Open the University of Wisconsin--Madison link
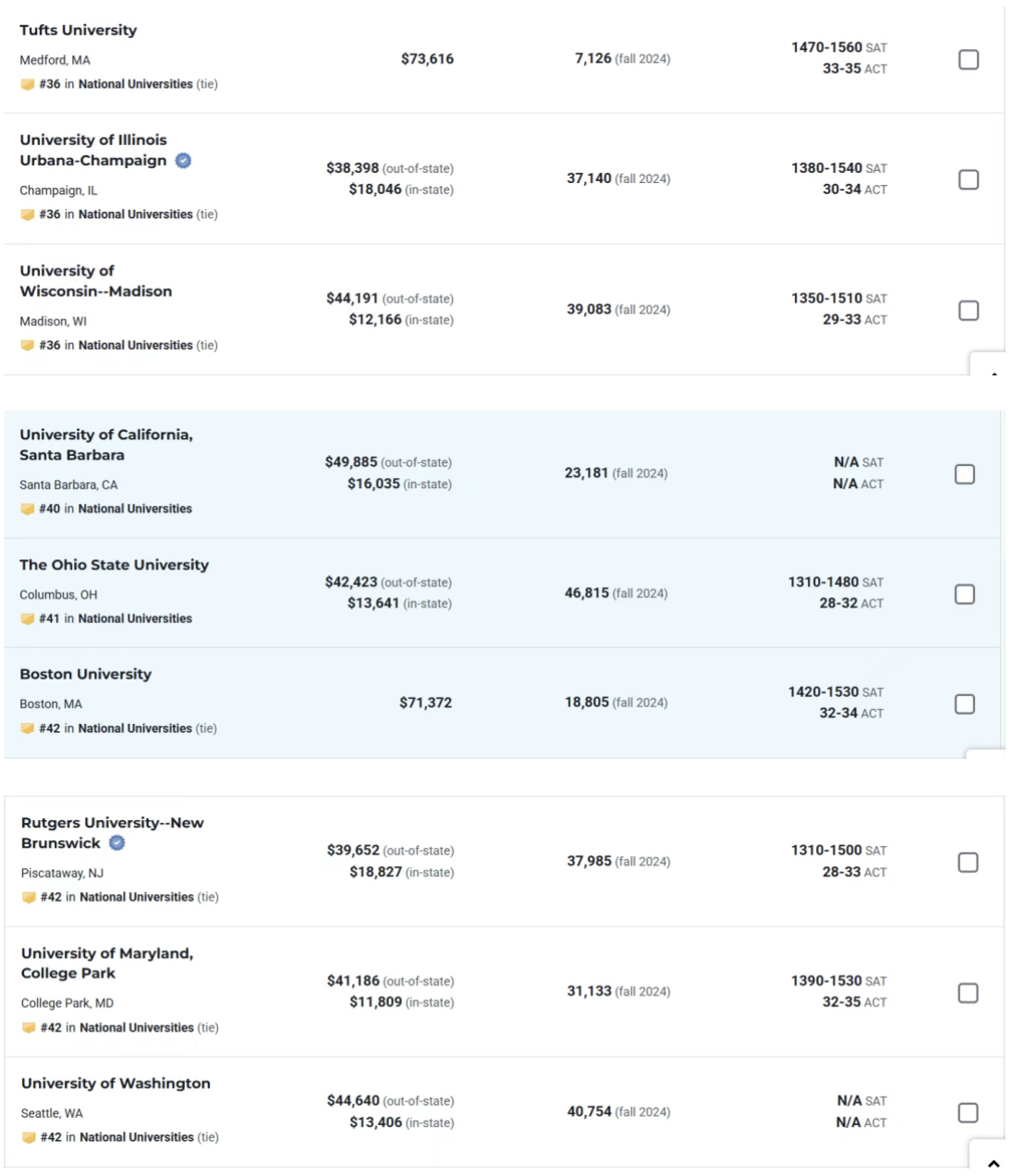The width and height of the screenshot is (1013, 1176). point(96,281)
